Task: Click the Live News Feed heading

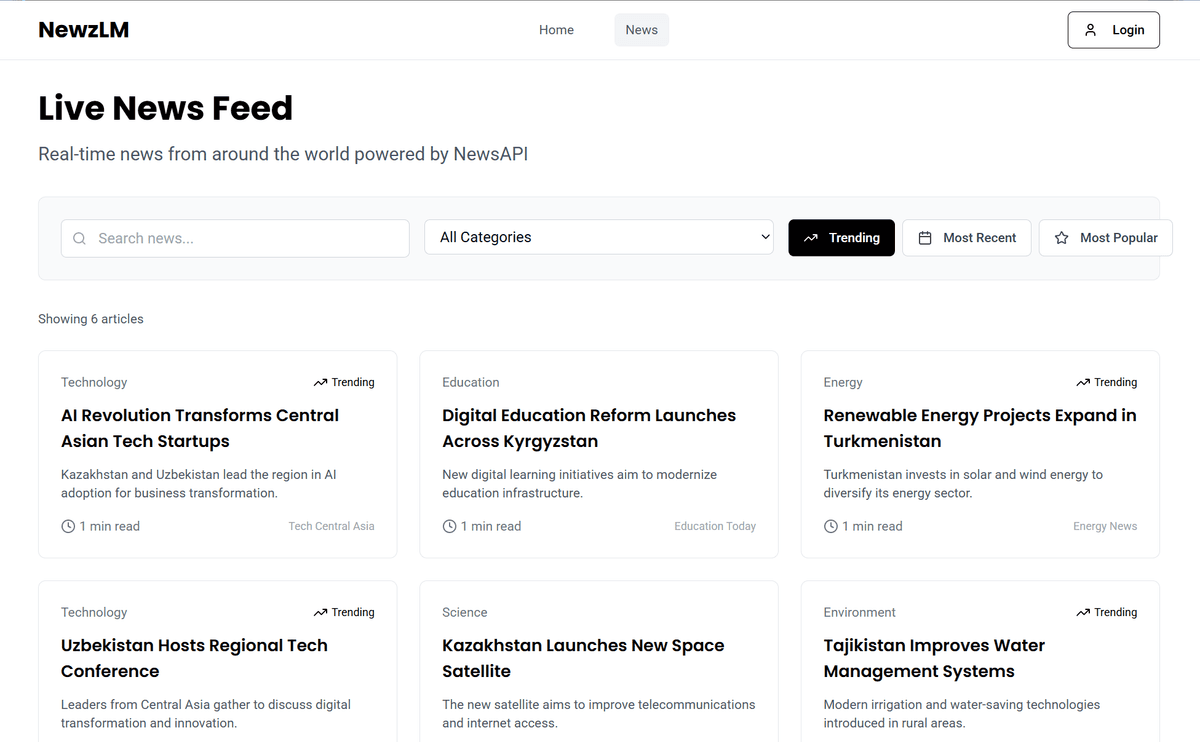Action: coord(166,108)
